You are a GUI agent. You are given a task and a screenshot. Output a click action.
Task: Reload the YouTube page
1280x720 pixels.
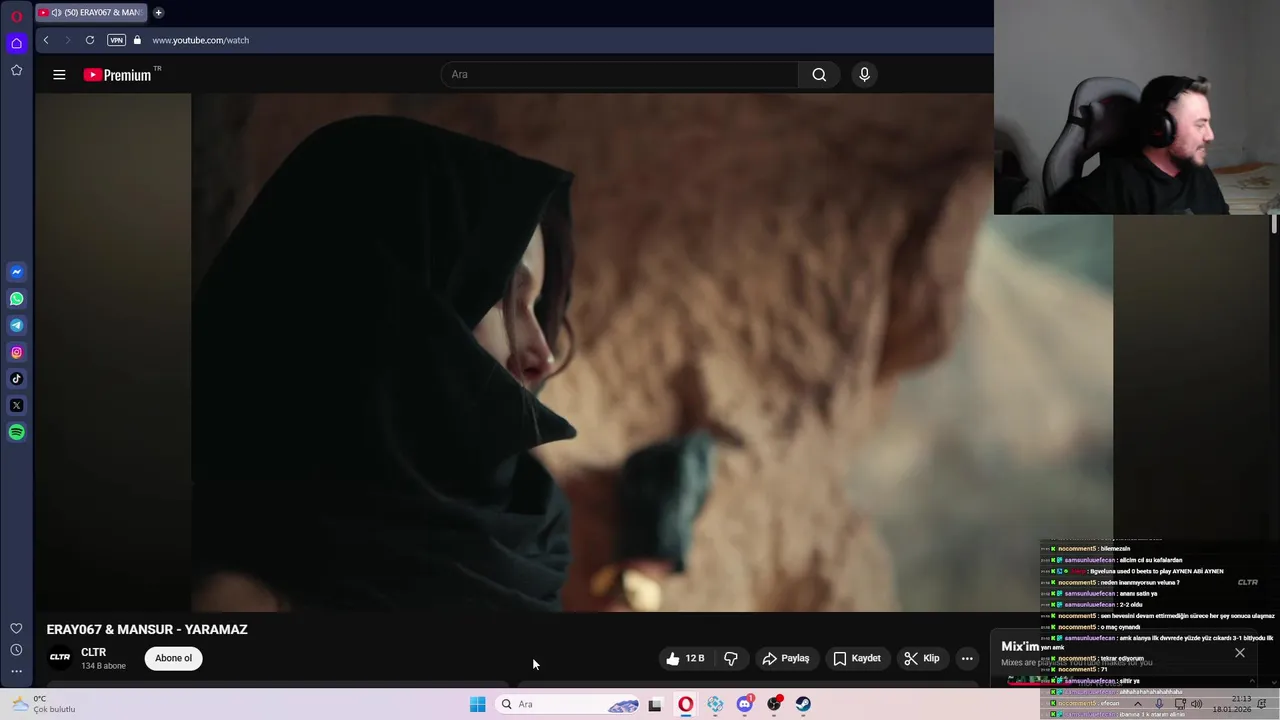tap(90, 40)
